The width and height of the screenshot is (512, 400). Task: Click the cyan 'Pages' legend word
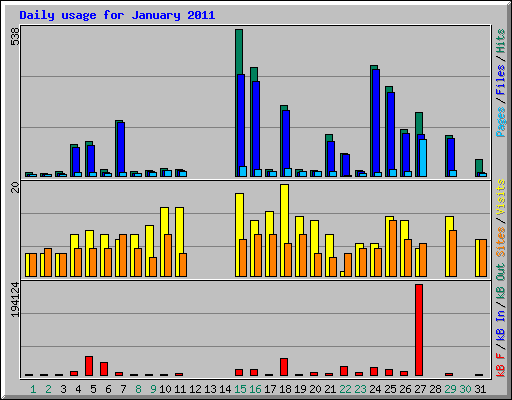[x=500, y=122]
